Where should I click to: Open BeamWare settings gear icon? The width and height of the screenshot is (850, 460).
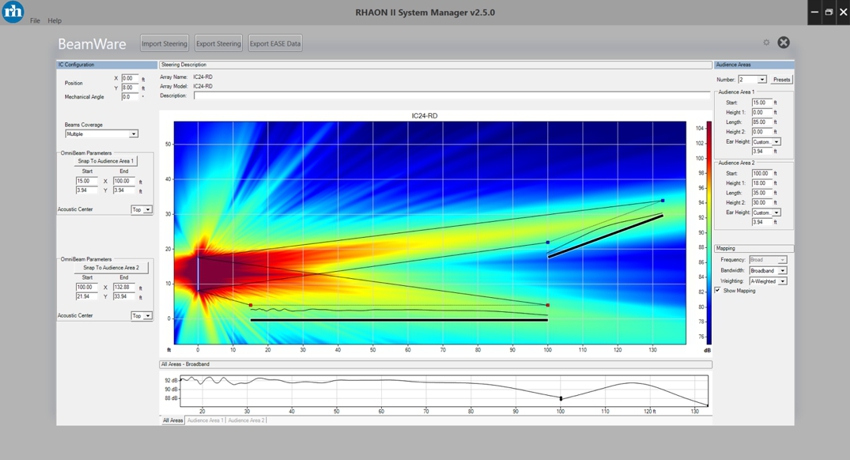coord(766,42)
